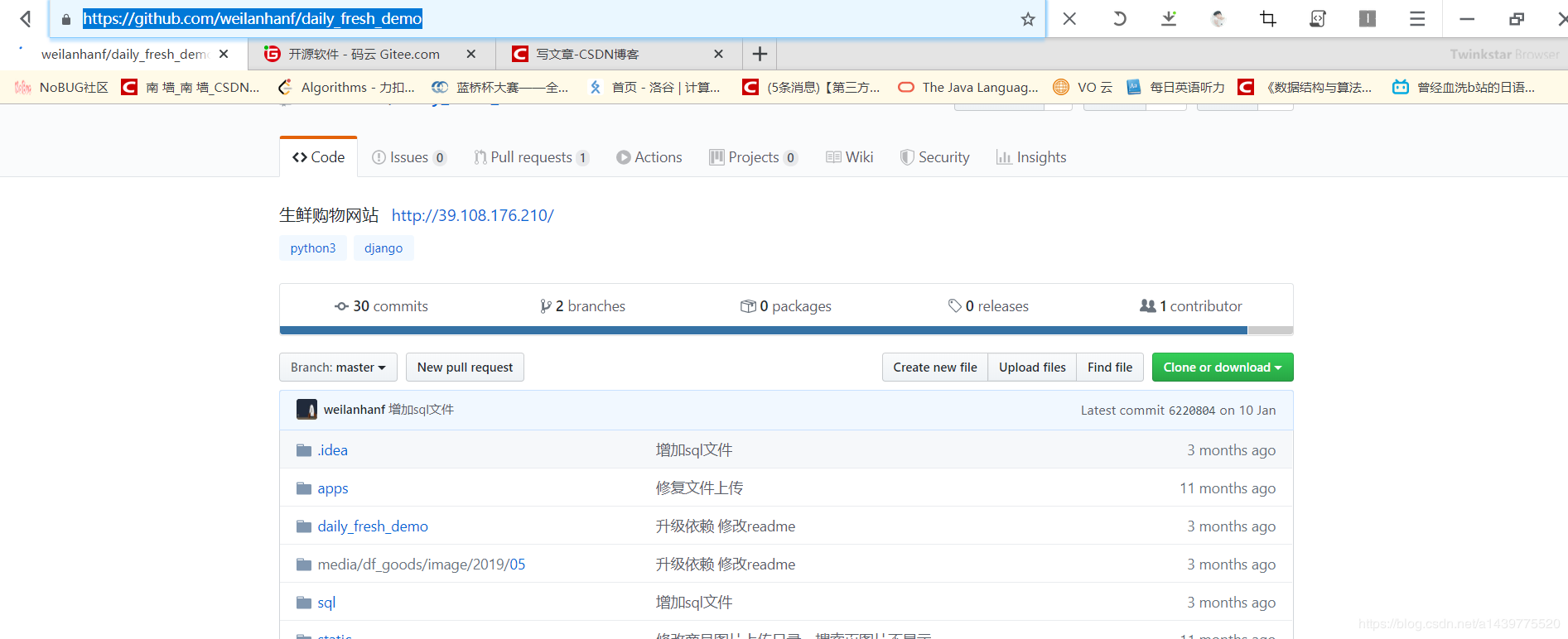Open the Pull requests tab

pyautogui.click(x=531, y=157)
